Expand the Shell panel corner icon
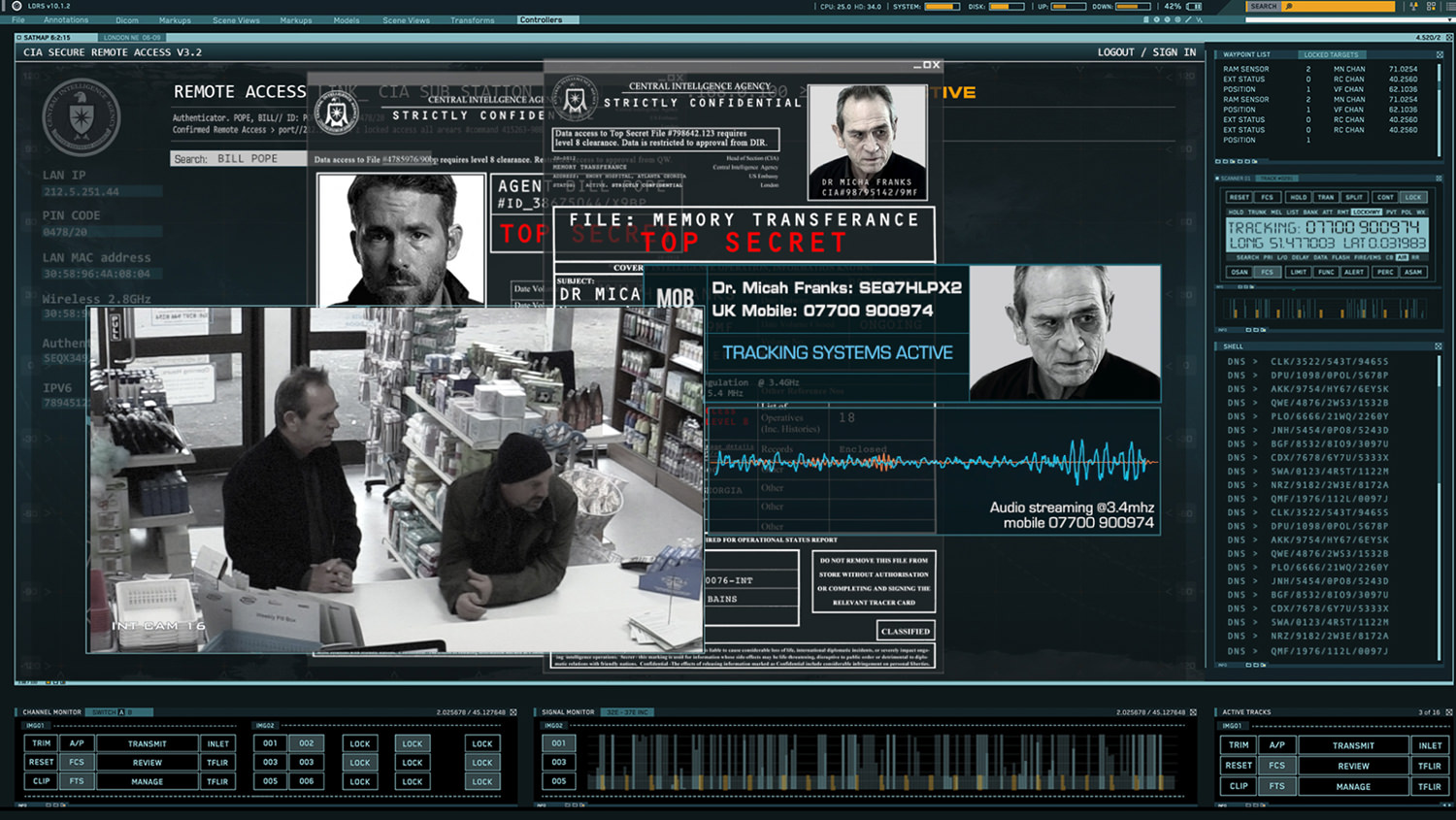 click(1439, 345)
